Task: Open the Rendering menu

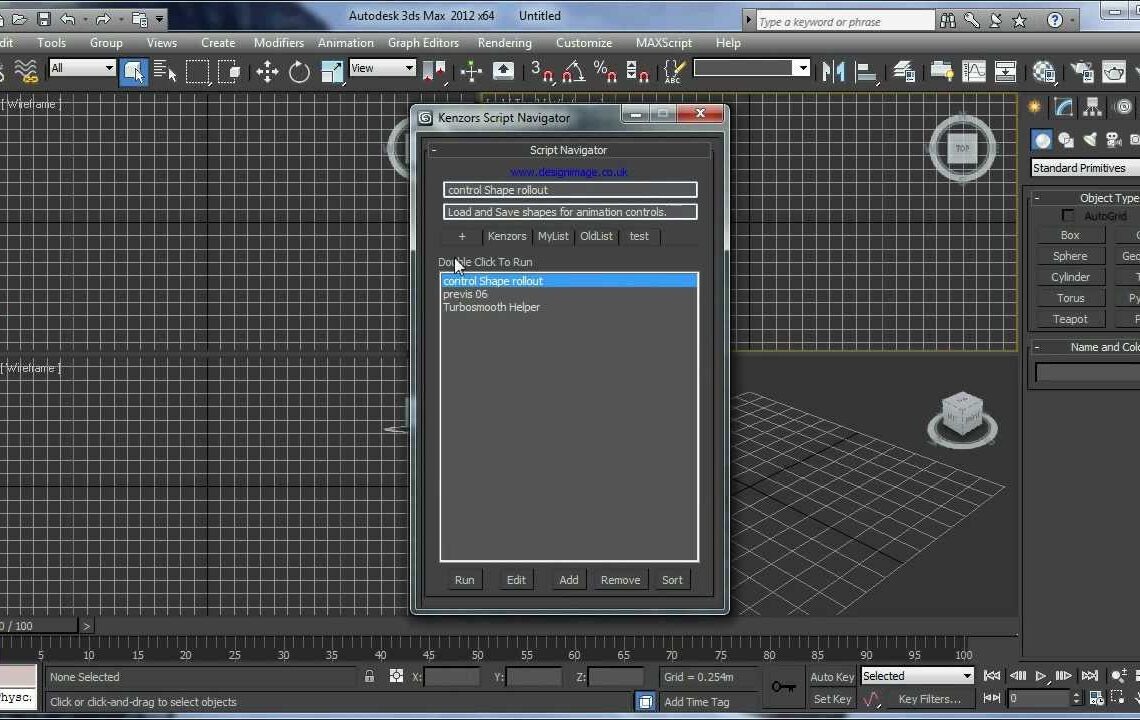Action: (x=504, y=42)
